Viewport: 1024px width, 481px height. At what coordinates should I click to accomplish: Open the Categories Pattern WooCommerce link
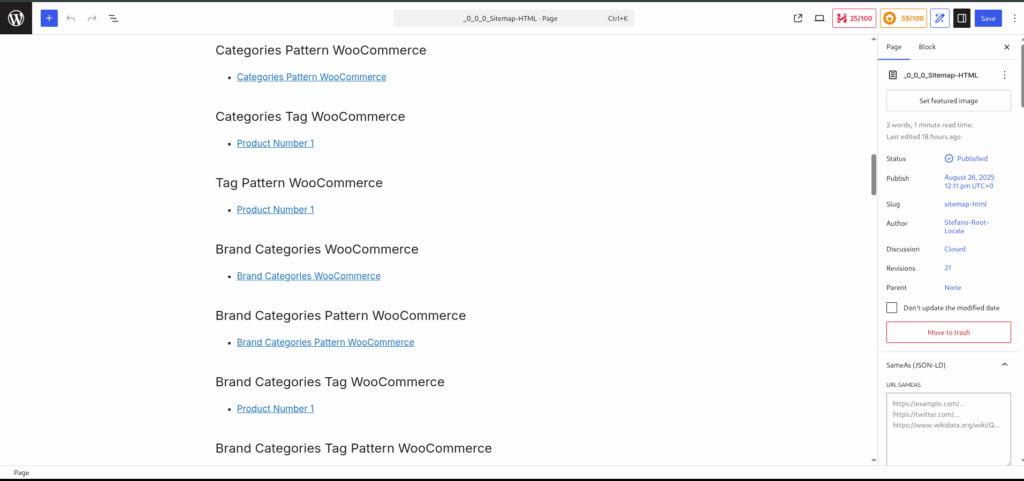[x=312, y=76]
